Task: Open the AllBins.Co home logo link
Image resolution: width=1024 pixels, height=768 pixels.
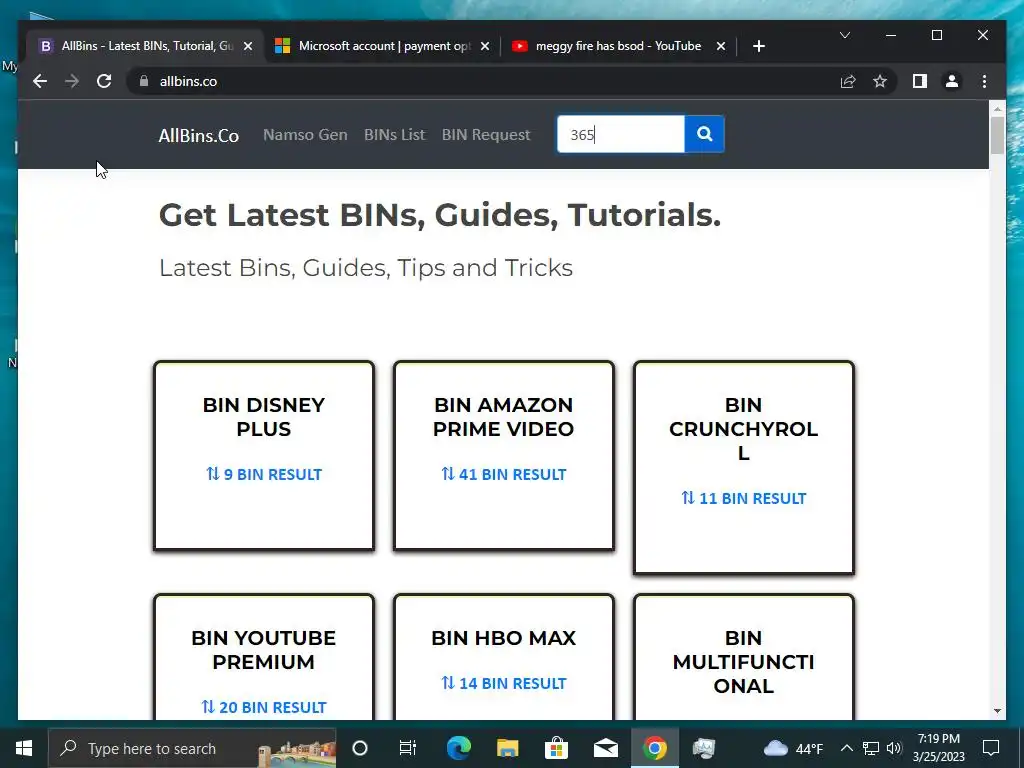Action: coord(199,135)
